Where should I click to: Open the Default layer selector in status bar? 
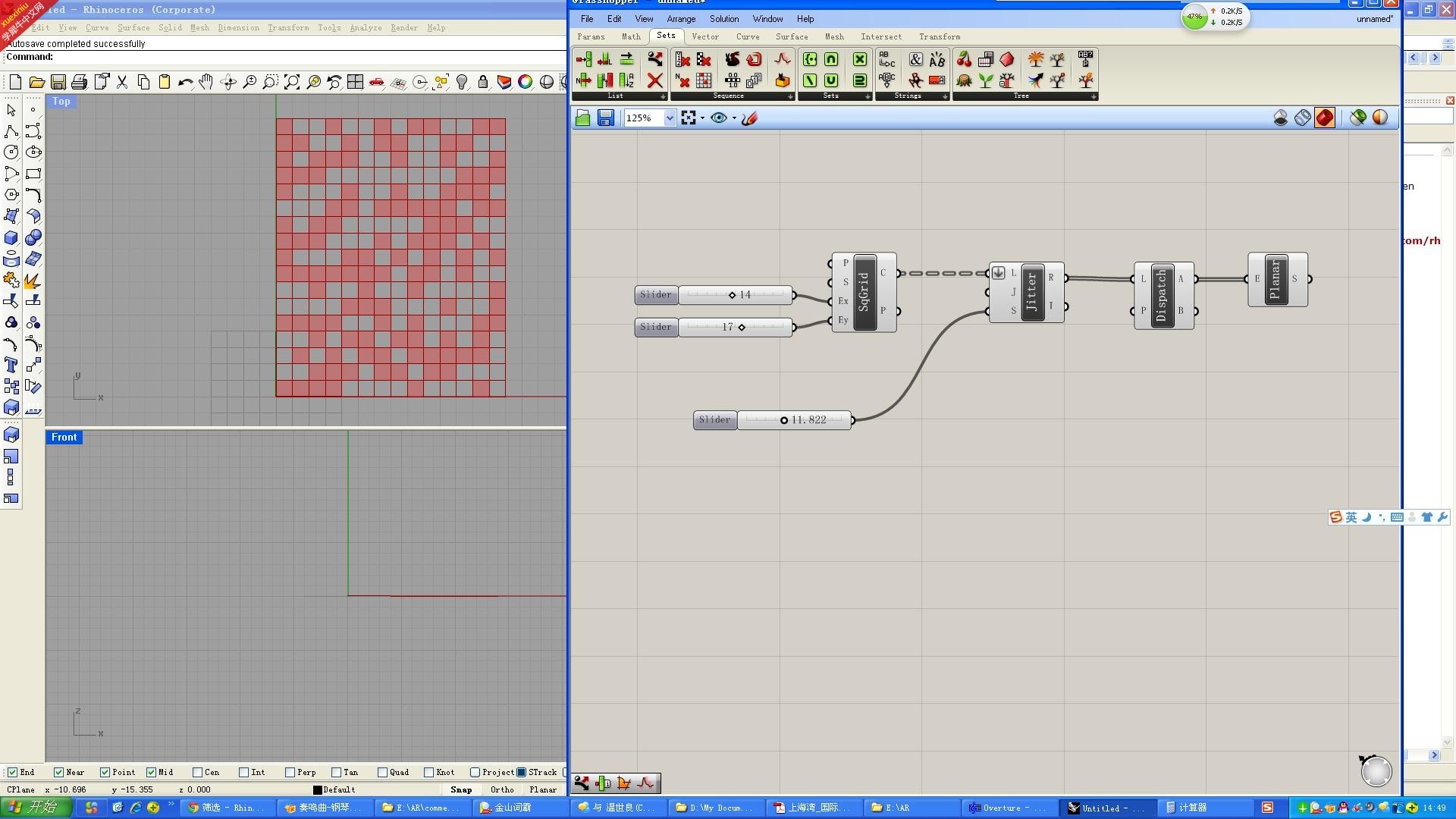pos(334,789)
